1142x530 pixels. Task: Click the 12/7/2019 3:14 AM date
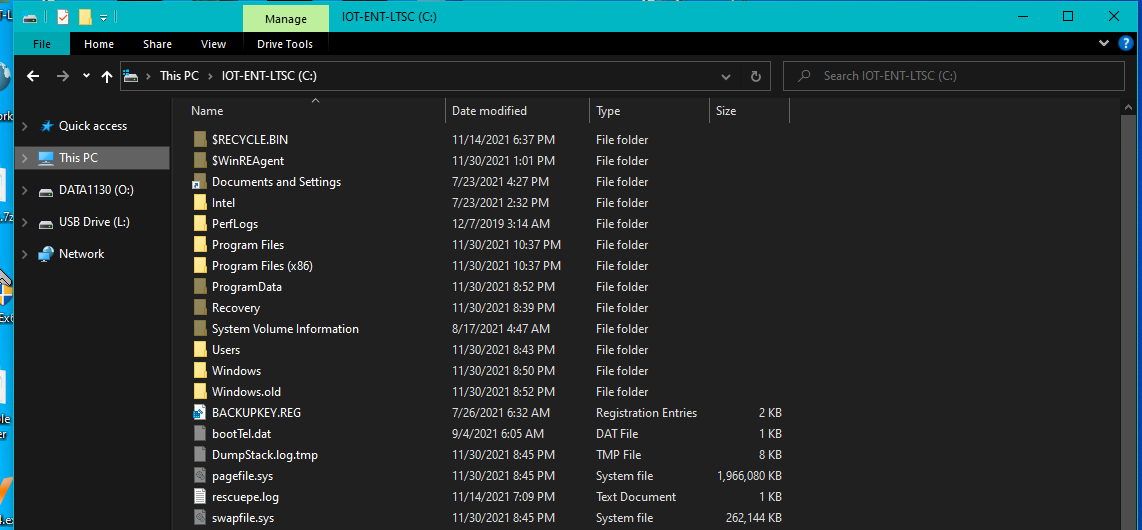(x=501, y=224)
